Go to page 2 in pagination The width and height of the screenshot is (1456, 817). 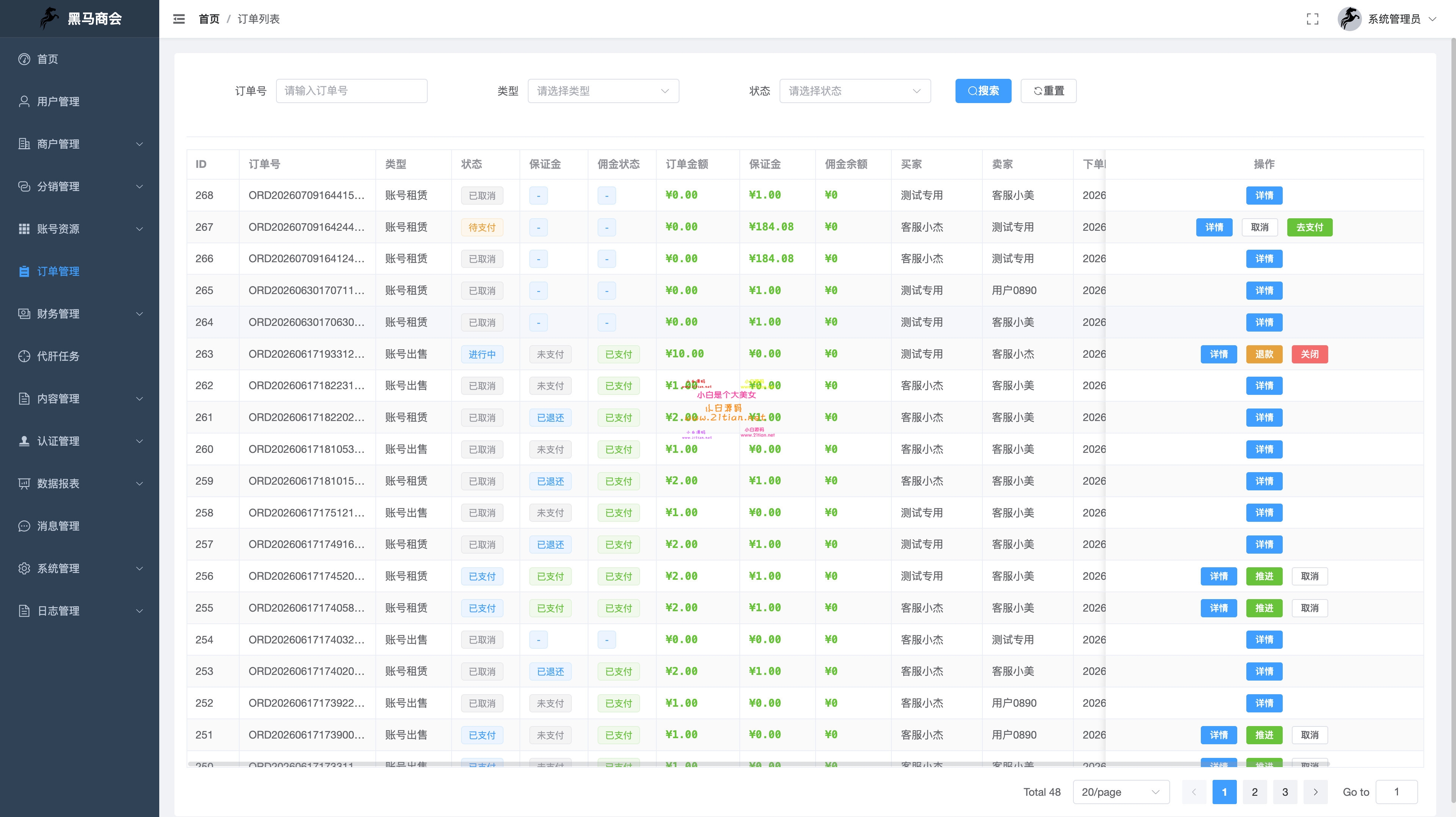(1254, 792)
